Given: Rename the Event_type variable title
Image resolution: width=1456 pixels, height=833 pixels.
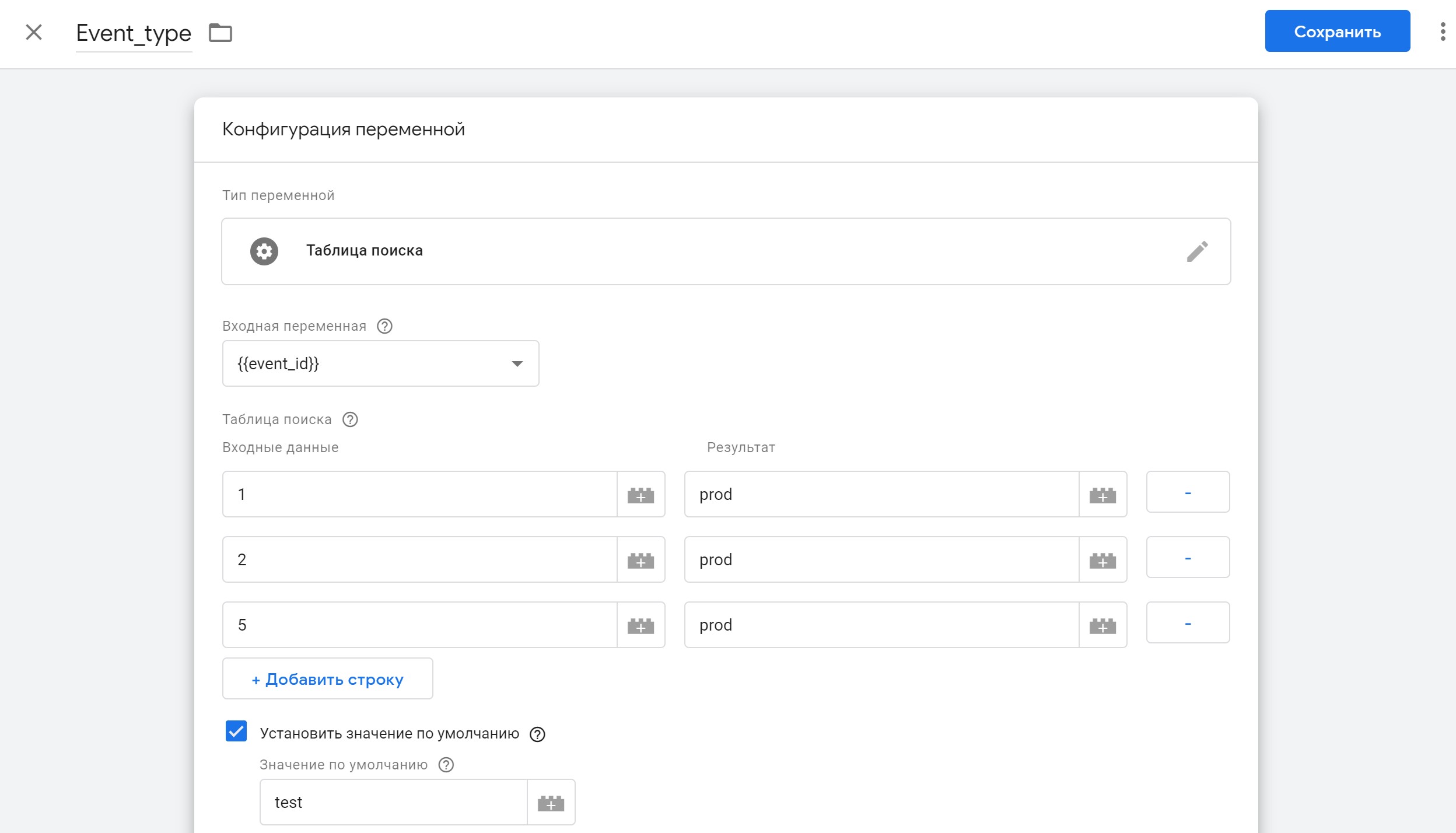Looking at the screenshot, I should (x=134, y=33).
